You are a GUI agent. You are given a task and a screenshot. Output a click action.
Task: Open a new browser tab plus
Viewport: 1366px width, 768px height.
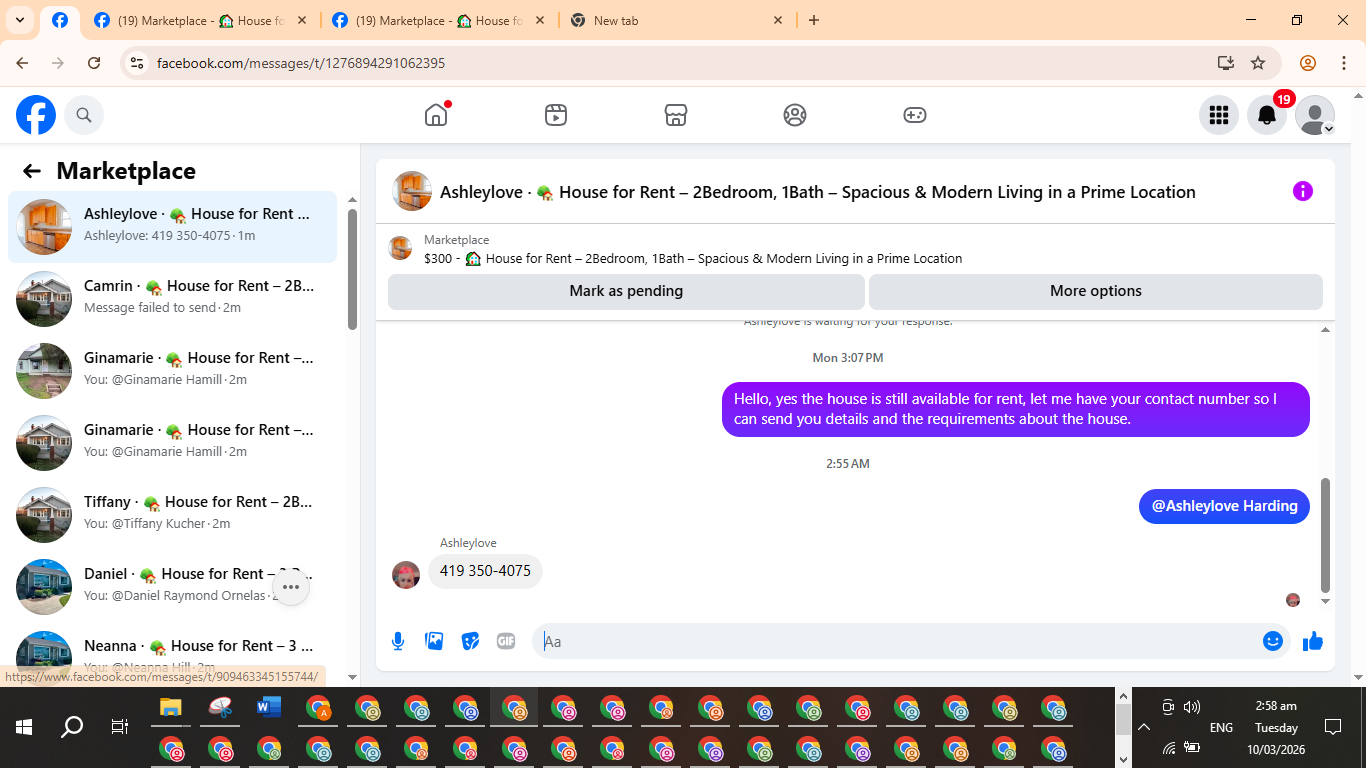[814, 20]
